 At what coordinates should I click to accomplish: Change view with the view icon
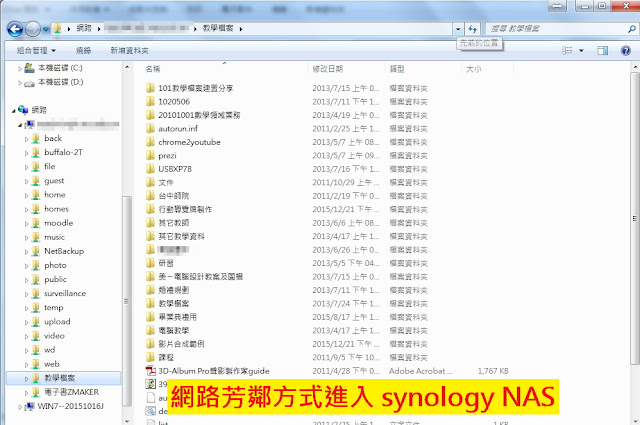pos(567,51)
